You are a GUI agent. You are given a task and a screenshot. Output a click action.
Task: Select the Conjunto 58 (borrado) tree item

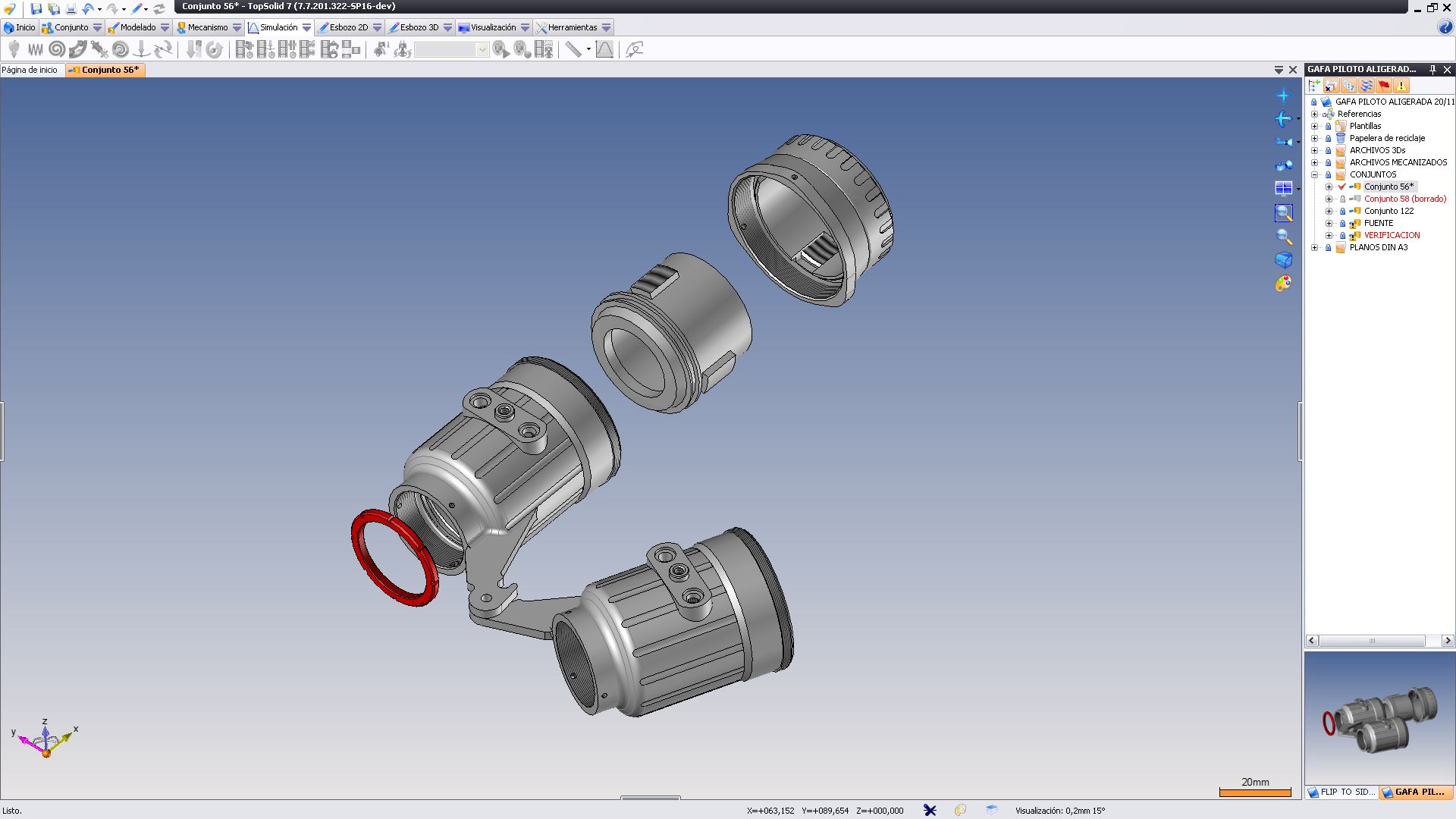(1405, 199)
